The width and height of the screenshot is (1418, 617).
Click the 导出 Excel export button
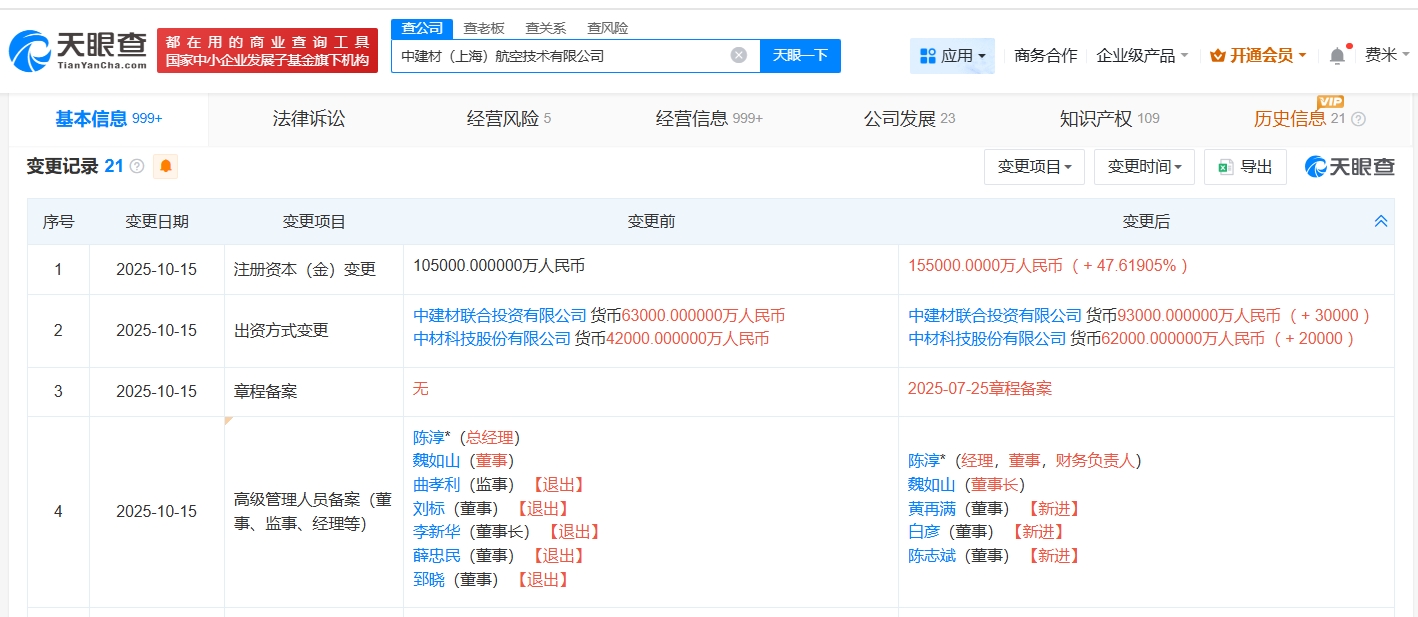coord(1245,167)
